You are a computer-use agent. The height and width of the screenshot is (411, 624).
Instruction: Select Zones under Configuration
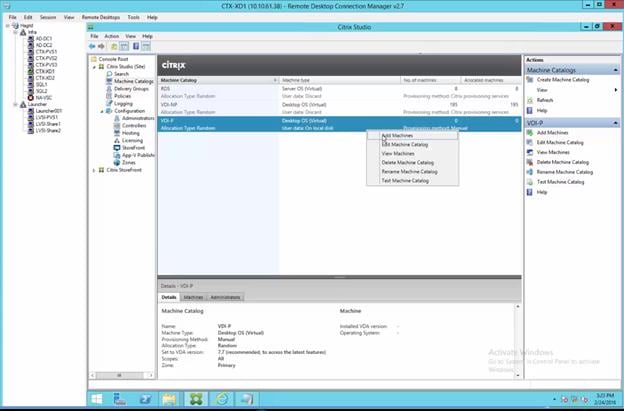tap(129, 162)
